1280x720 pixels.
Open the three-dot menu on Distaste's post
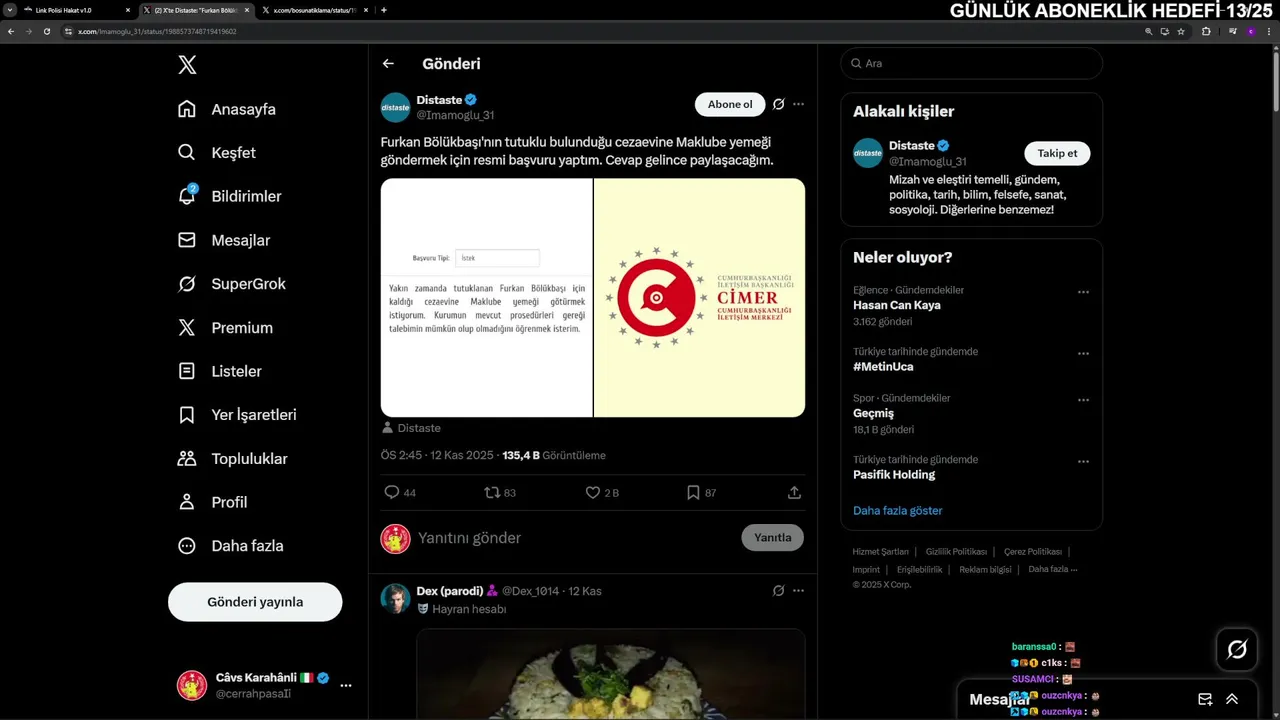798,104
